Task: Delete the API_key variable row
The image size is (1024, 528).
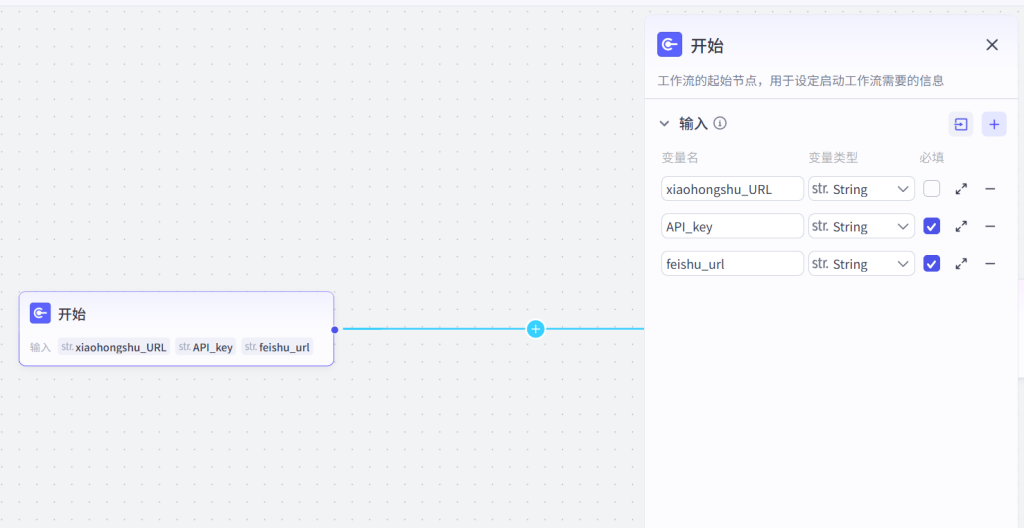Action: 990,226
